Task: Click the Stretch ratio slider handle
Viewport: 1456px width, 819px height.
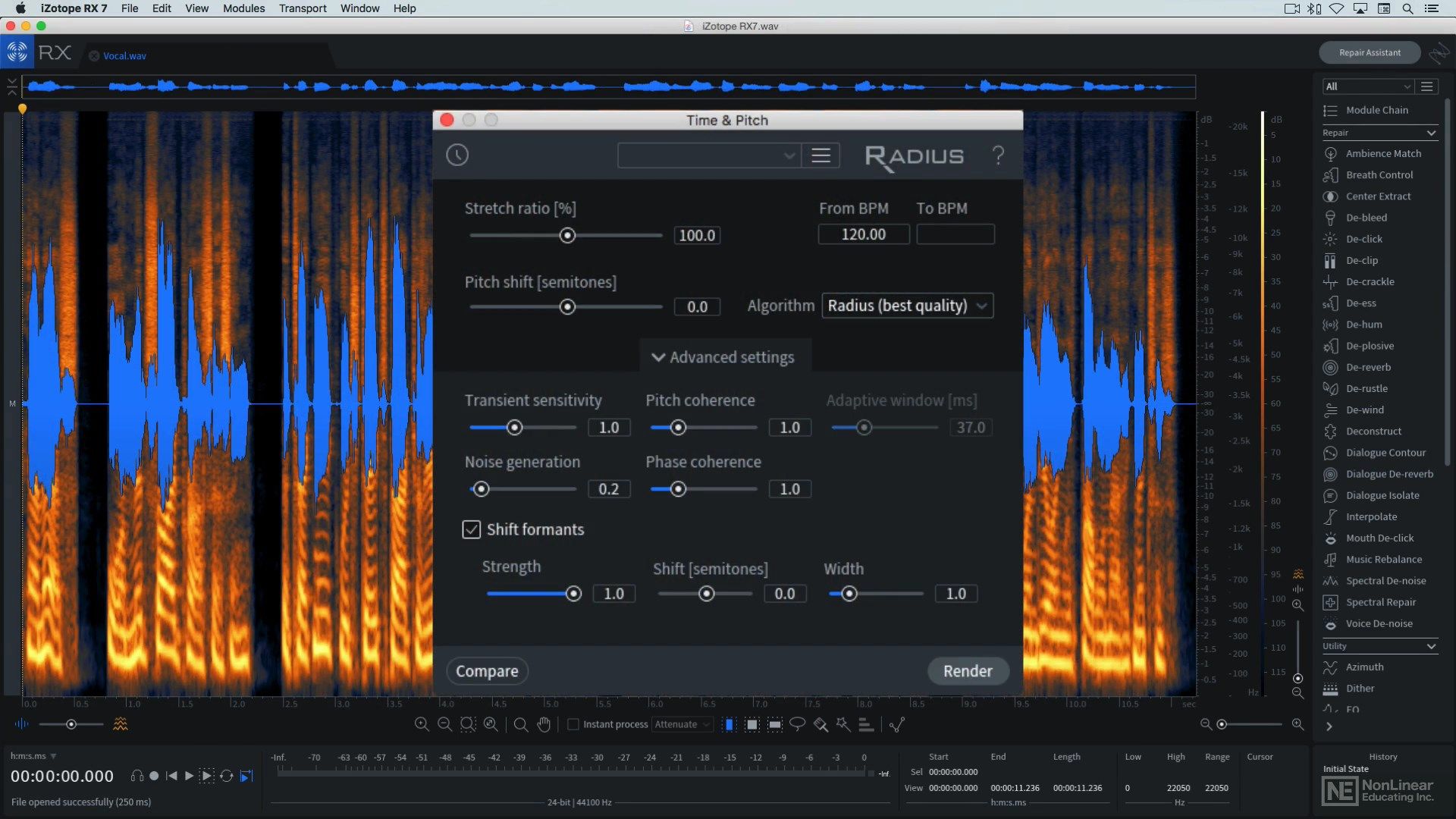Action: pyautogui.click(x=567, y=236)
